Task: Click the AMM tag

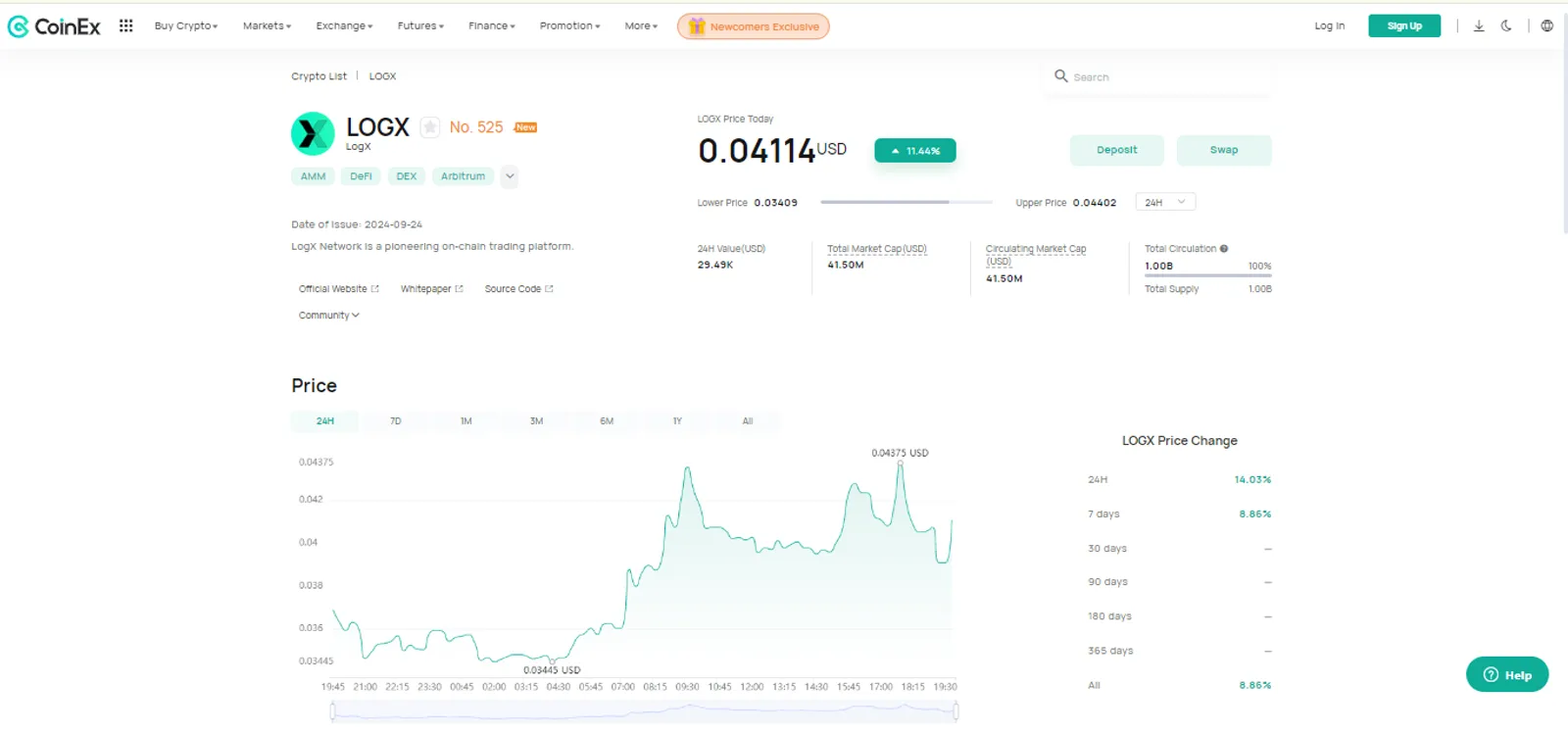Action: coord(313,176)
